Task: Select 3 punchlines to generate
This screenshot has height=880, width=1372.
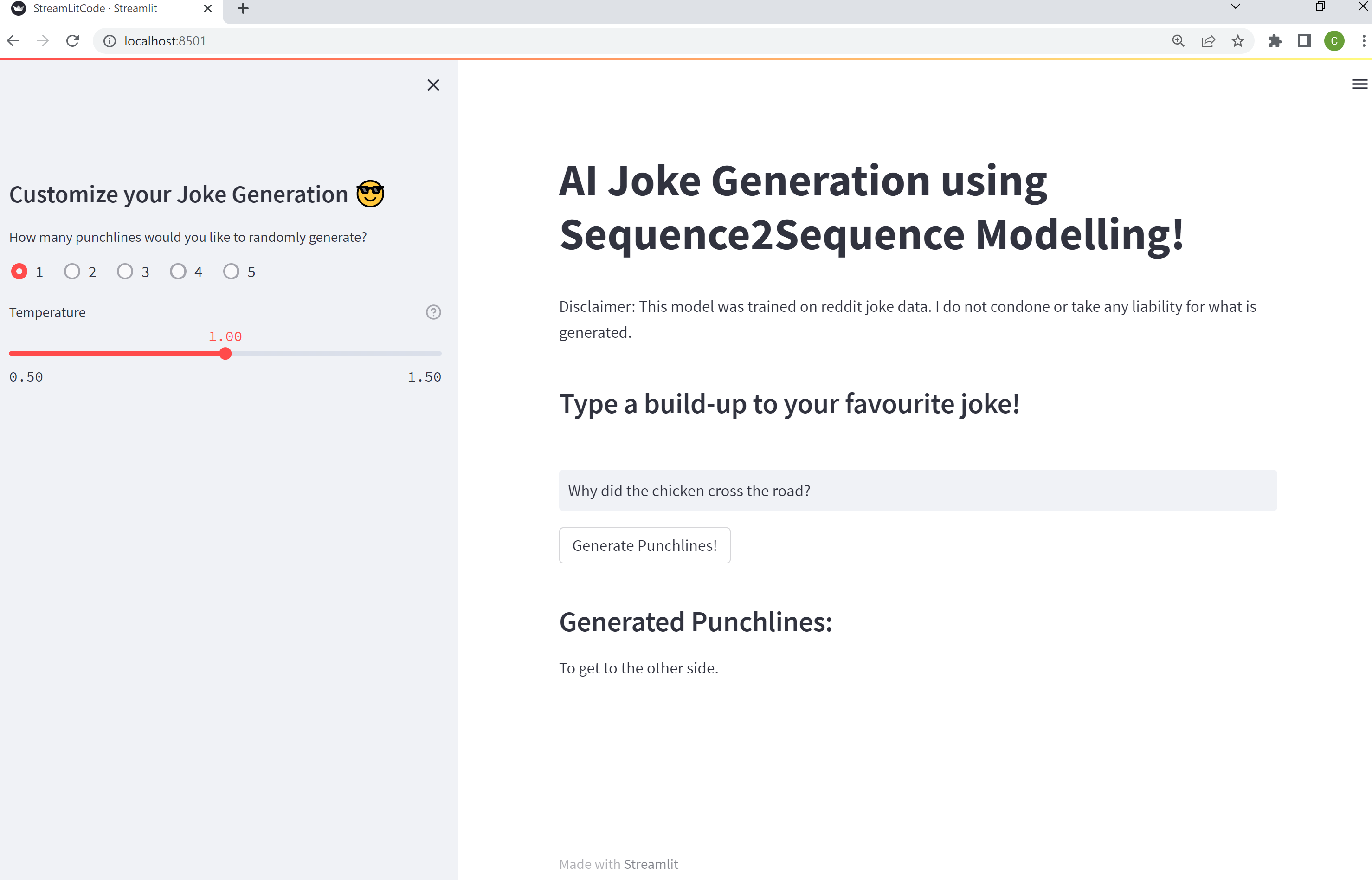Action: 125,272
